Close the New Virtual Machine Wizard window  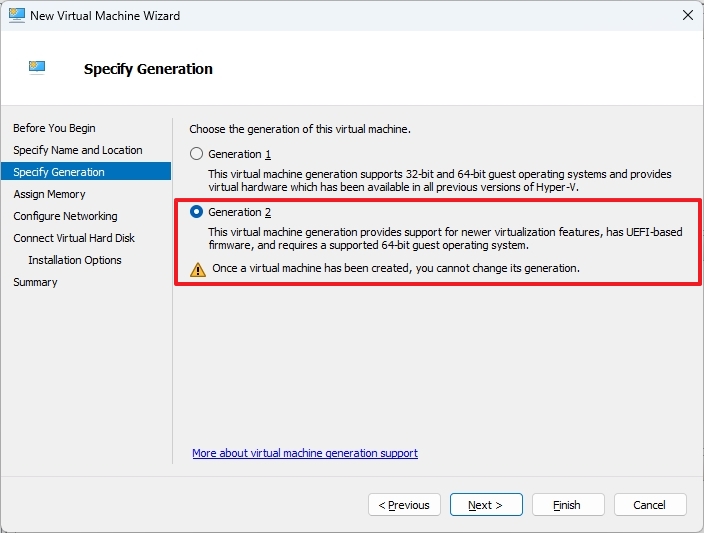point(687,16)
